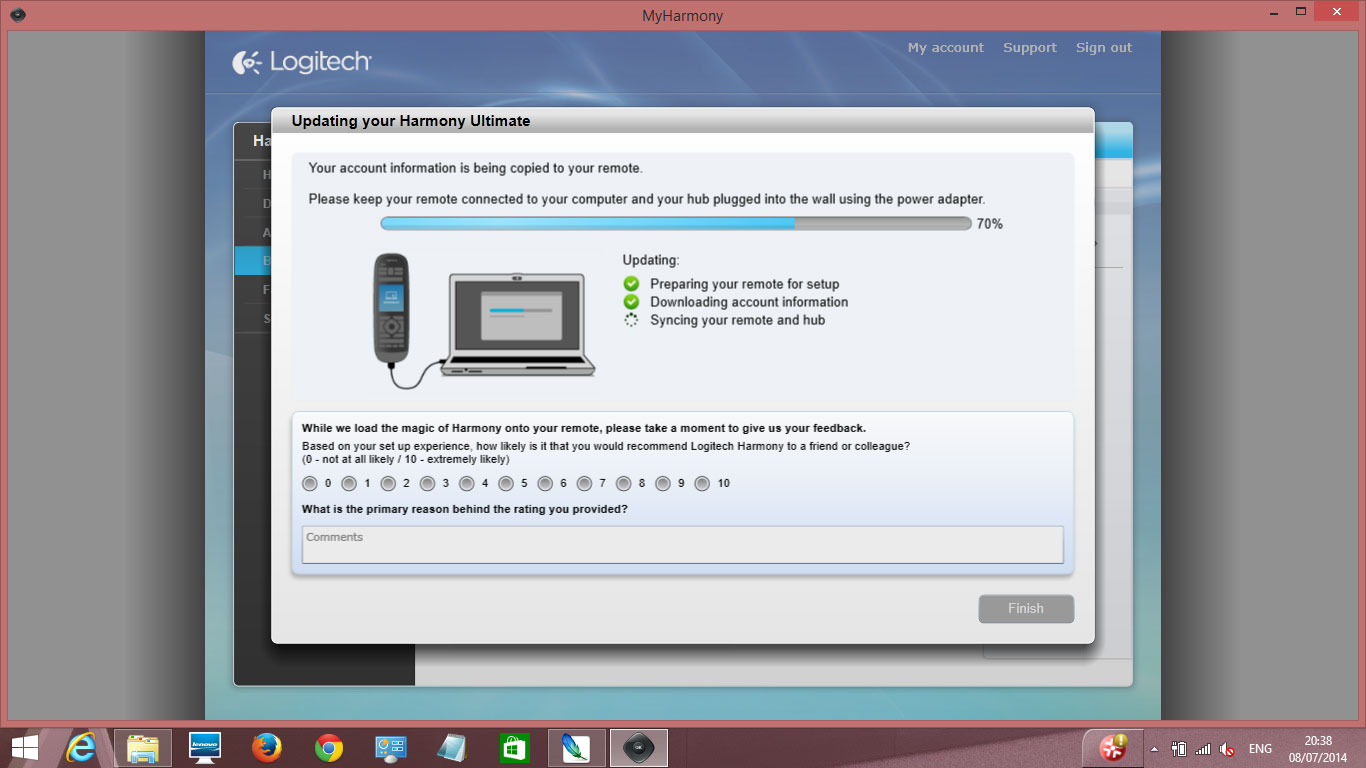Switch to the MyHarmony taskbar button

click(638, 748)
